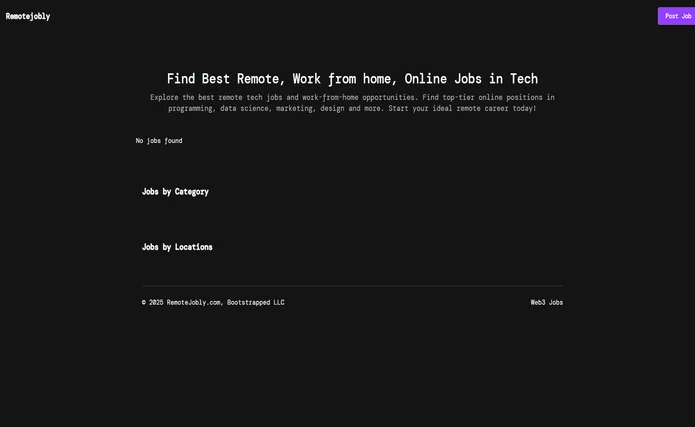Click 'Start your ideal remote career today!' text
695x427 pixels.
[462, 108]
